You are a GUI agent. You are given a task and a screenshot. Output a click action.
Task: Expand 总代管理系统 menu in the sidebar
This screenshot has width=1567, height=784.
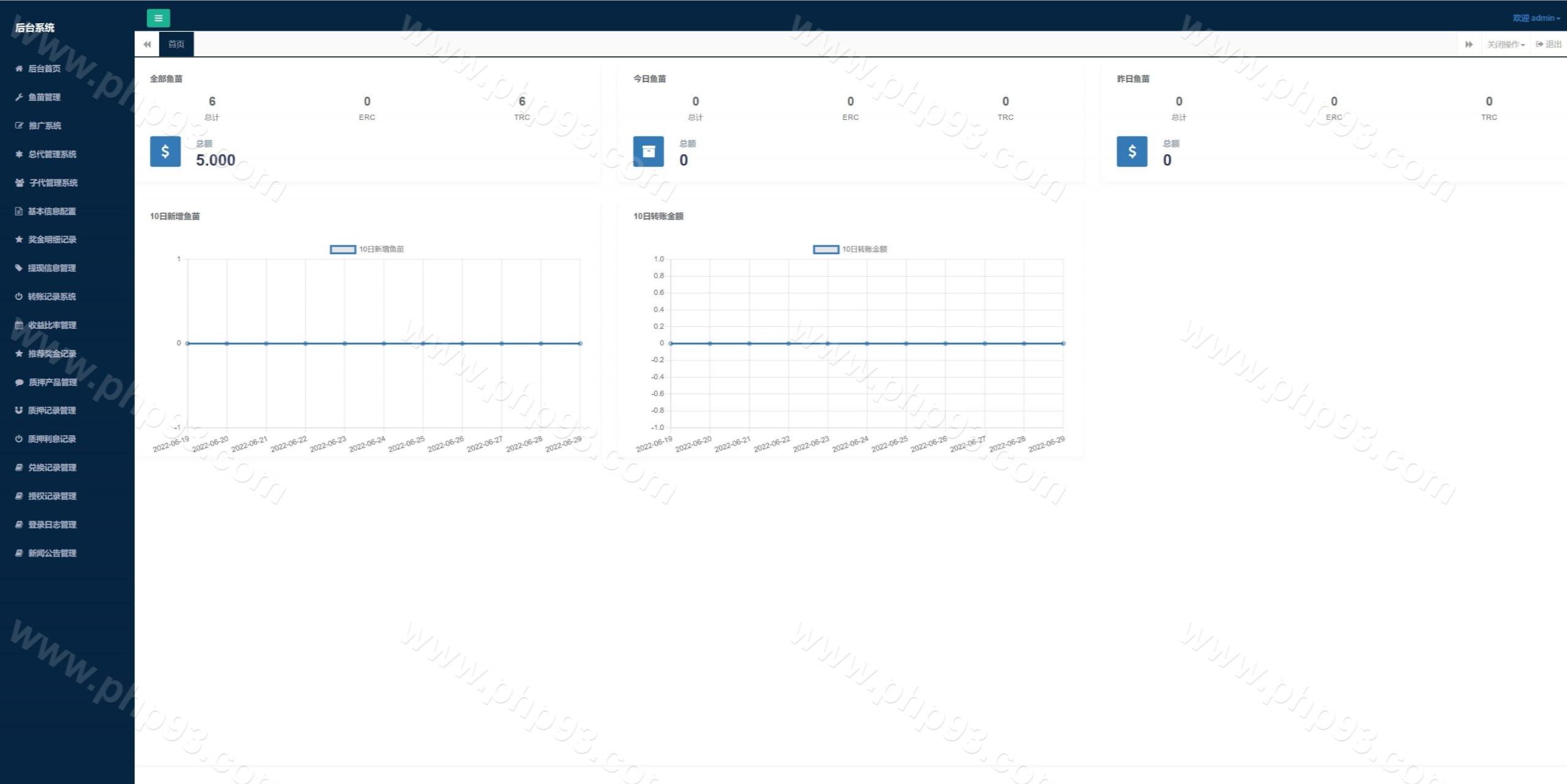click(x=52, y=154)
